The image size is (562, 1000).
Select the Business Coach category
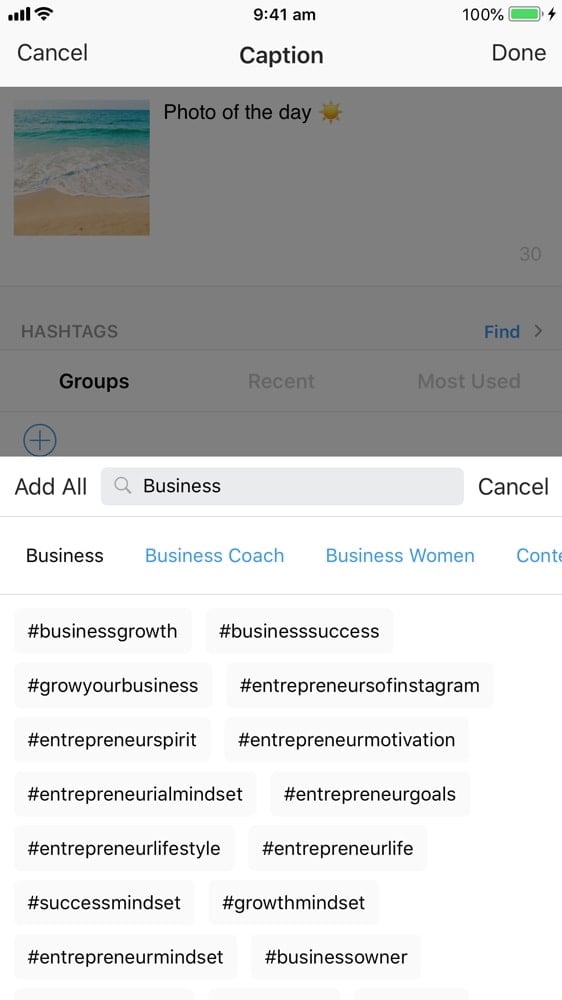click(214, 555)
